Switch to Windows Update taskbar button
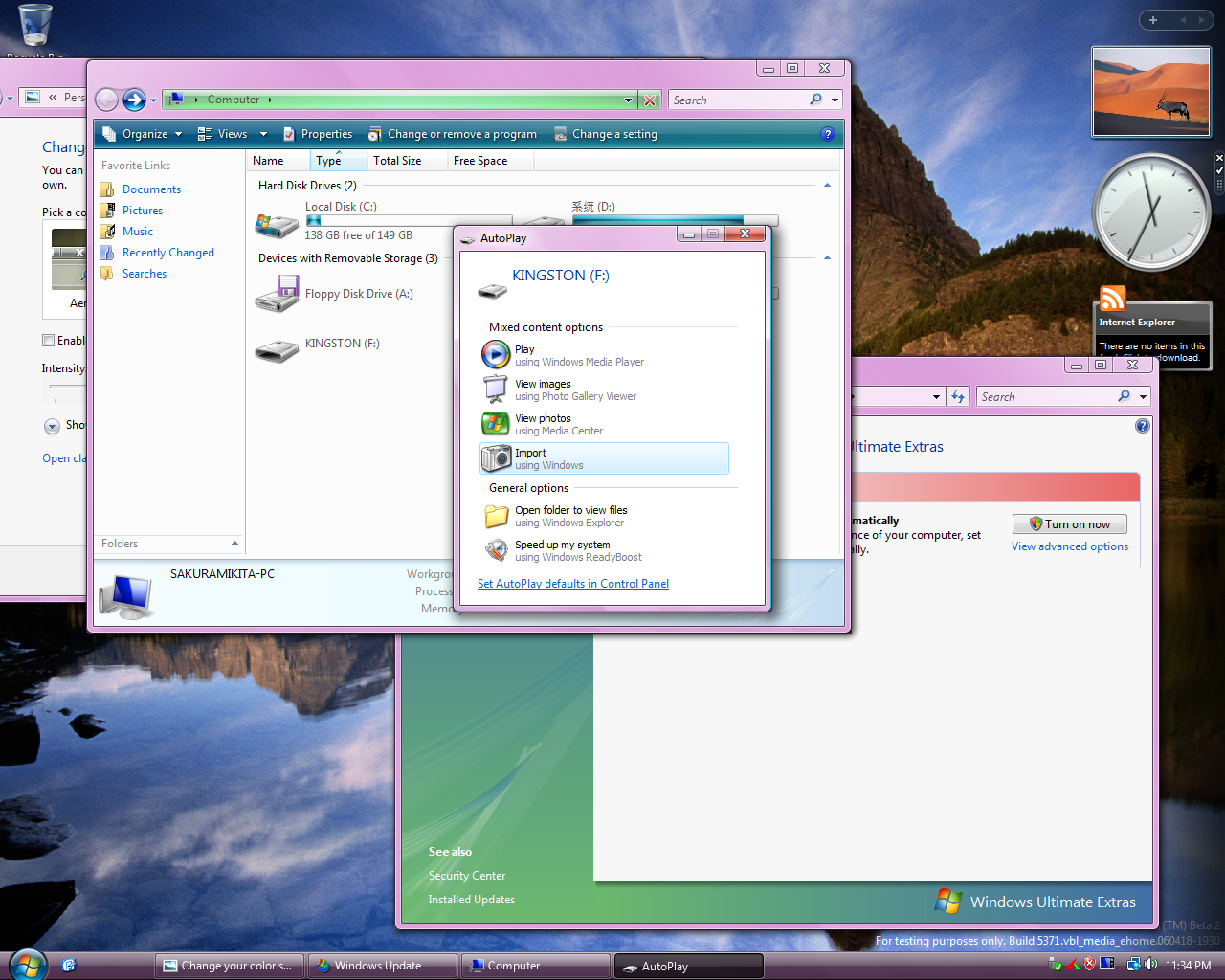 [x=382, y=966]
